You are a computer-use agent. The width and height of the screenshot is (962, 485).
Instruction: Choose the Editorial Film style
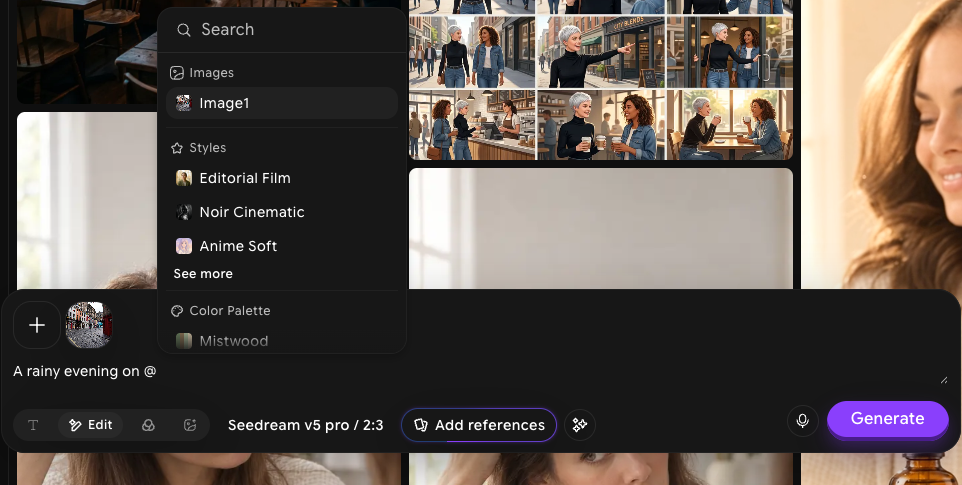click(282, 178)
